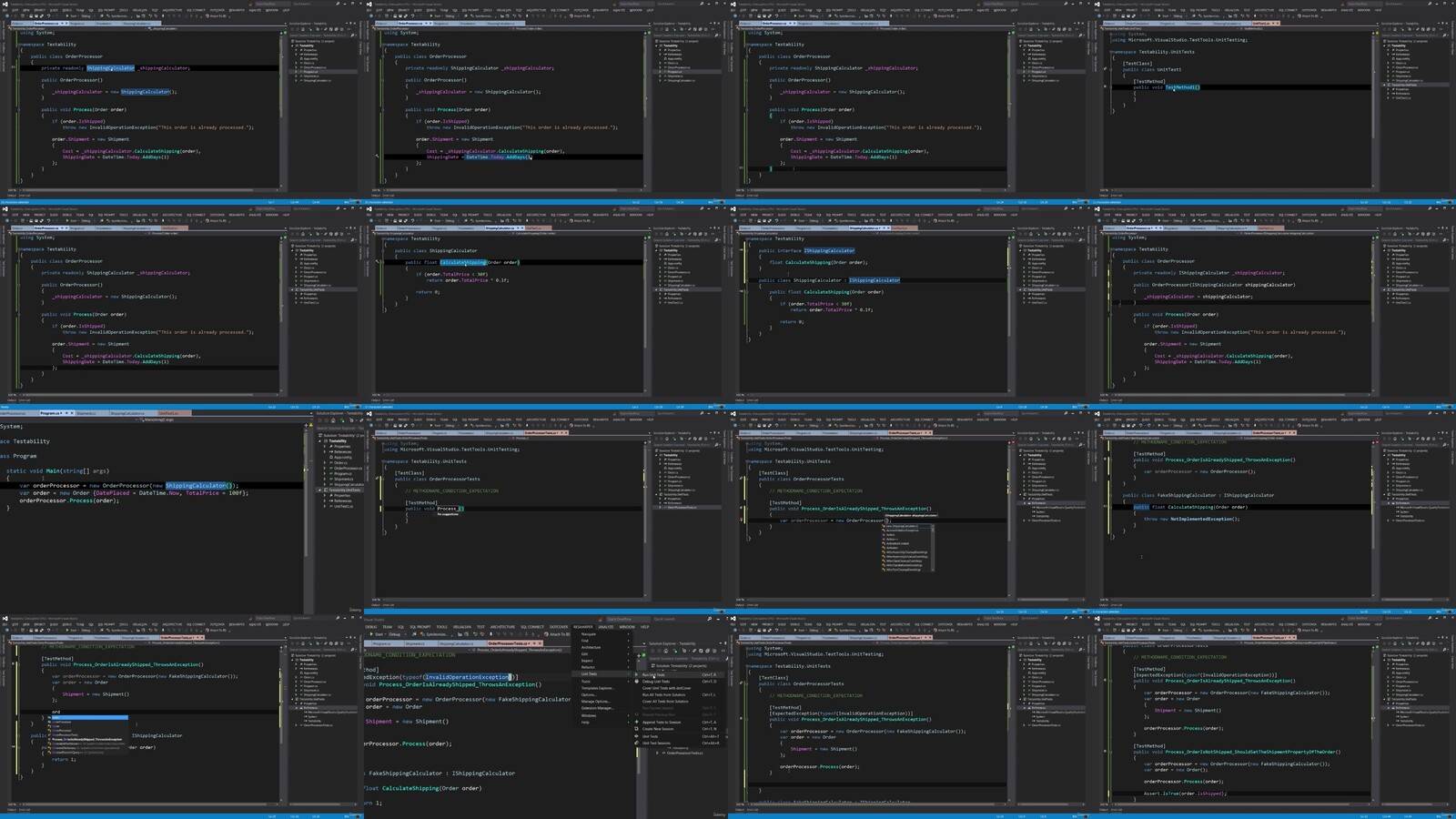Click Debug Unit Tests submenu entry
The height and width of the screenshot is (819, 1456).
656,682
